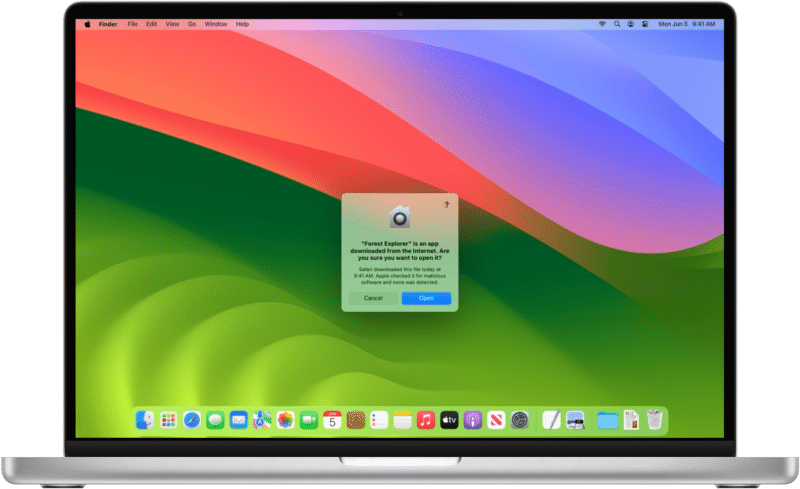Click the date and time Mon Jun 5
The height and width of the screenshot is (489, 800).
687,24
